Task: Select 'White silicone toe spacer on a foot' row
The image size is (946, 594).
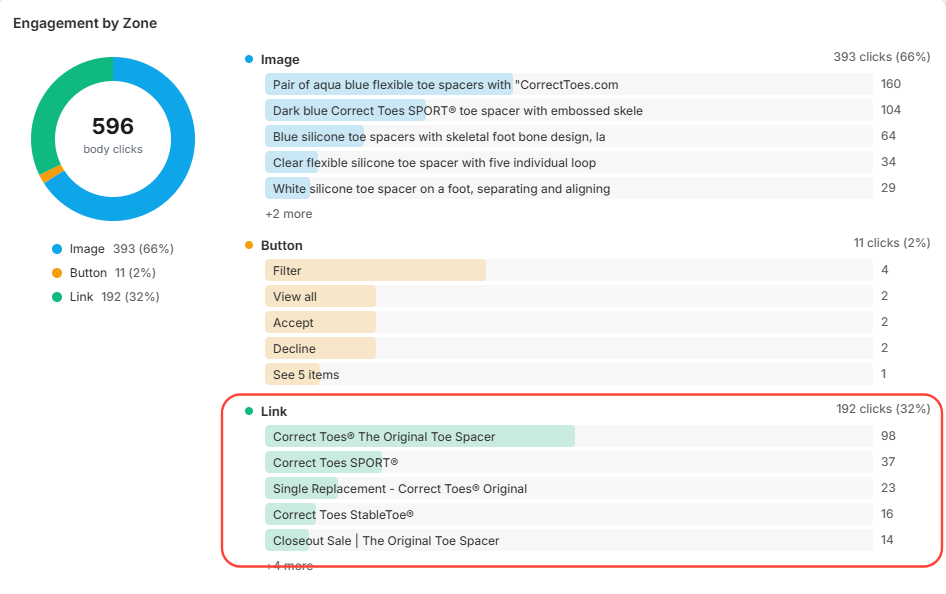Action: (x=568, y=188)
